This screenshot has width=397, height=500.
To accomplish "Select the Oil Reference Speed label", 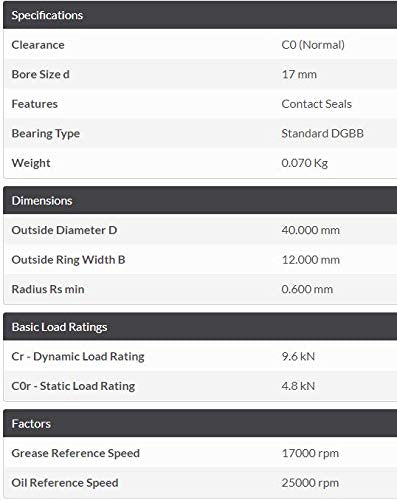I will [65, 483].
